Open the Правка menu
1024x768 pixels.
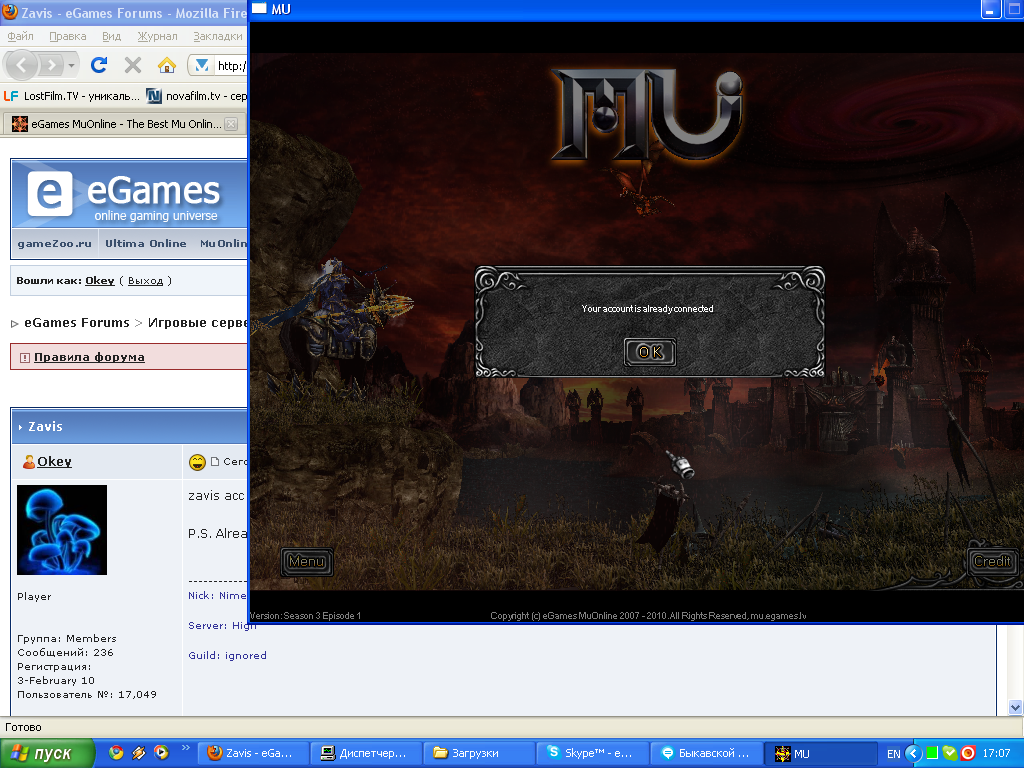pyautogui.click(x=67, y=36)
